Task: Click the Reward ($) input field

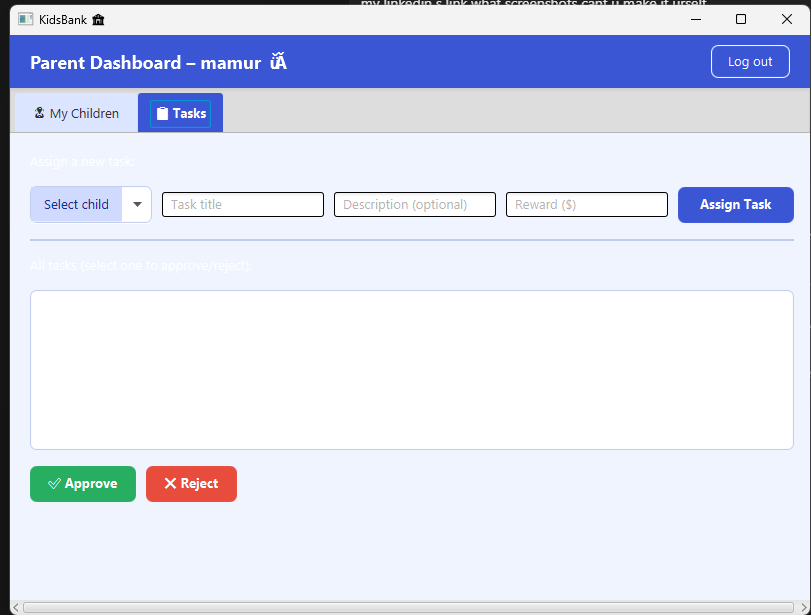Action: (x=587, y=204)
